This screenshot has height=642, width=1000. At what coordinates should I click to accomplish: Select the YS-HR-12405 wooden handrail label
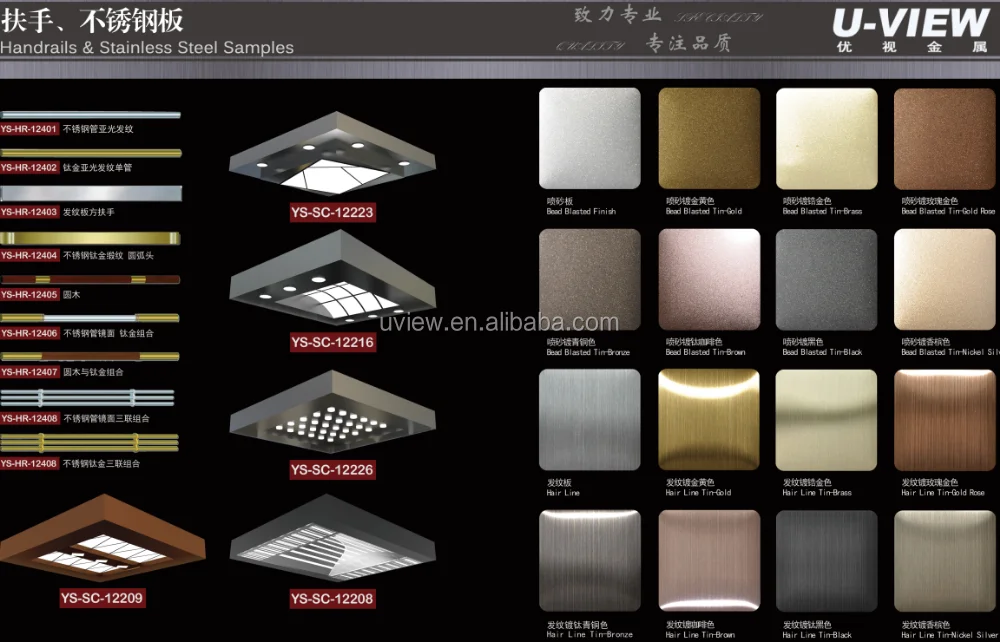click(x=29, y=294)
